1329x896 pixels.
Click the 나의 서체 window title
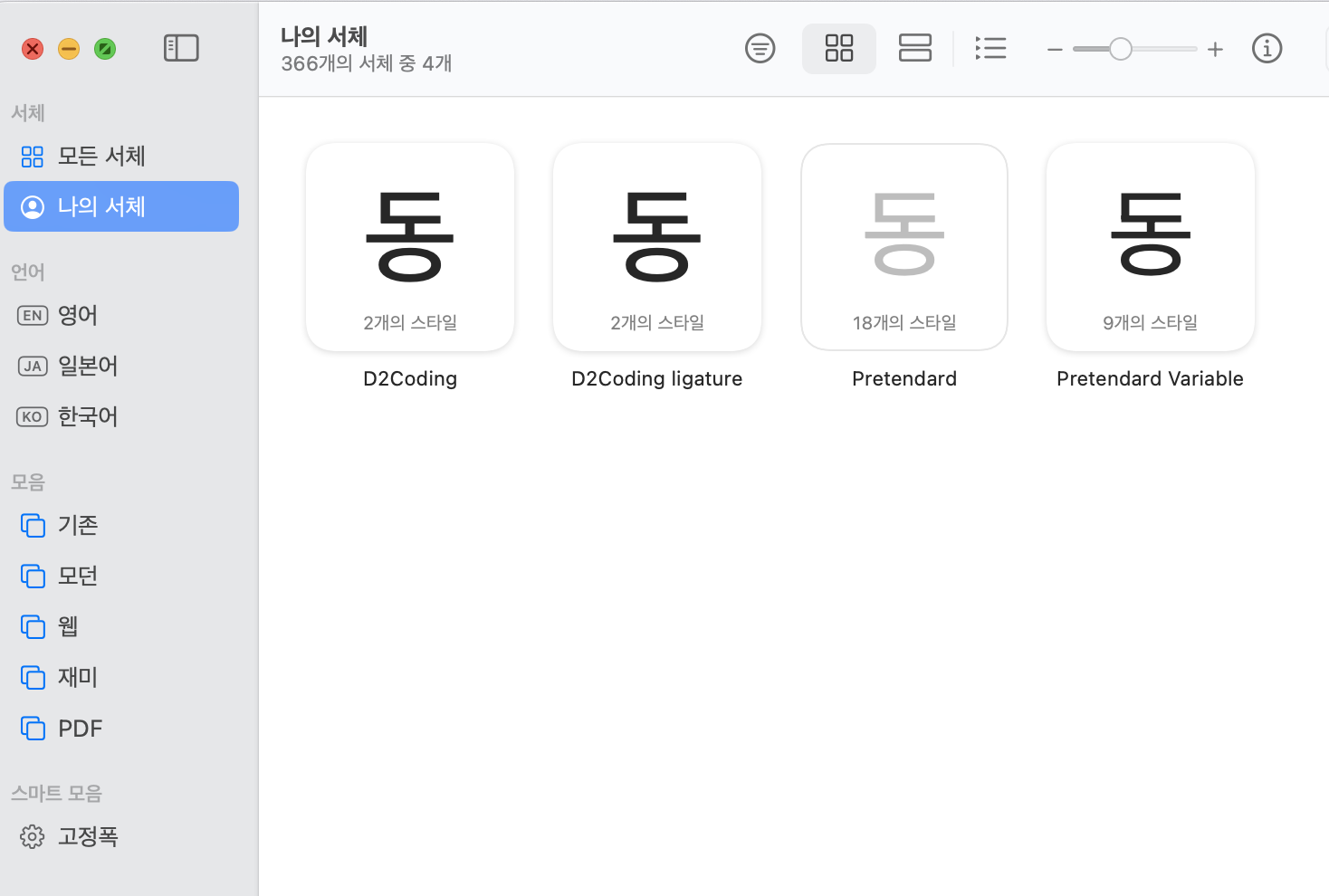pyautogui.click(x=324, y=36)
